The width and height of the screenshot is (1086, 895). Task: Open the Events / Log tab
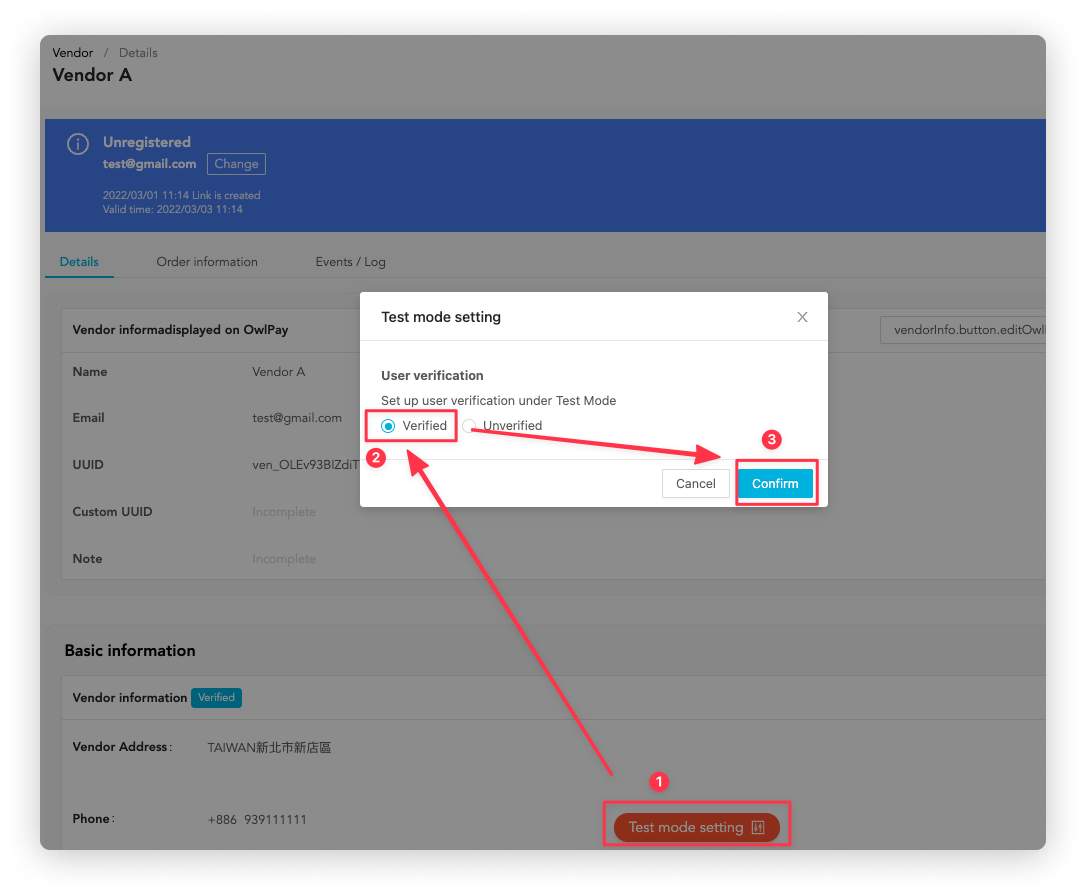coord(350,262)
